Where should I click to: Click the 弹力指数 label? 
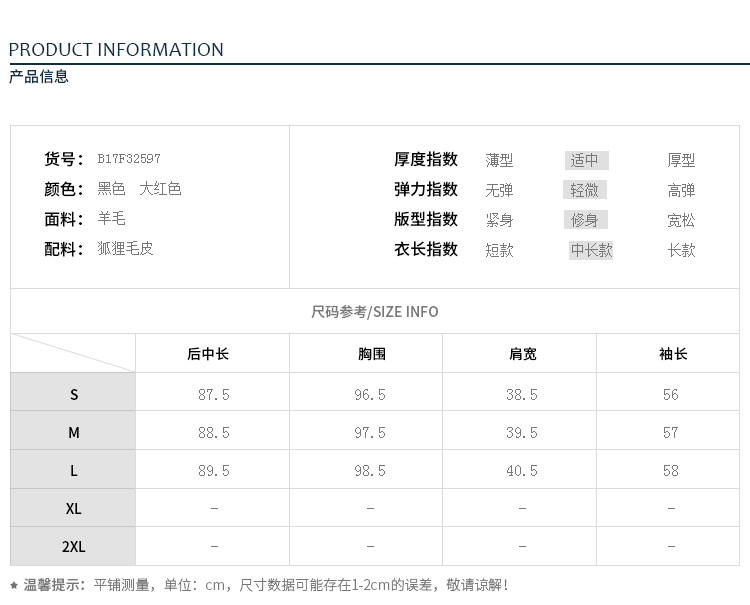click(x=426, y=189)
